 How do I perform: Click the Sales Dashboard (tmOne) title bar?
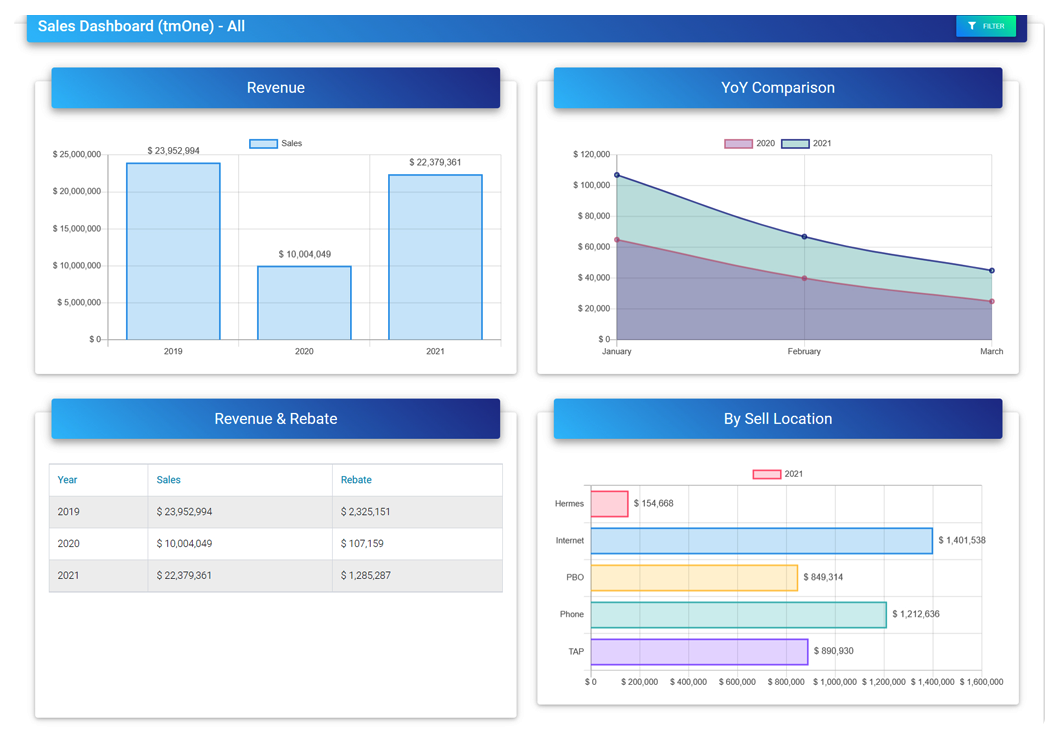[x=140, y=26]
